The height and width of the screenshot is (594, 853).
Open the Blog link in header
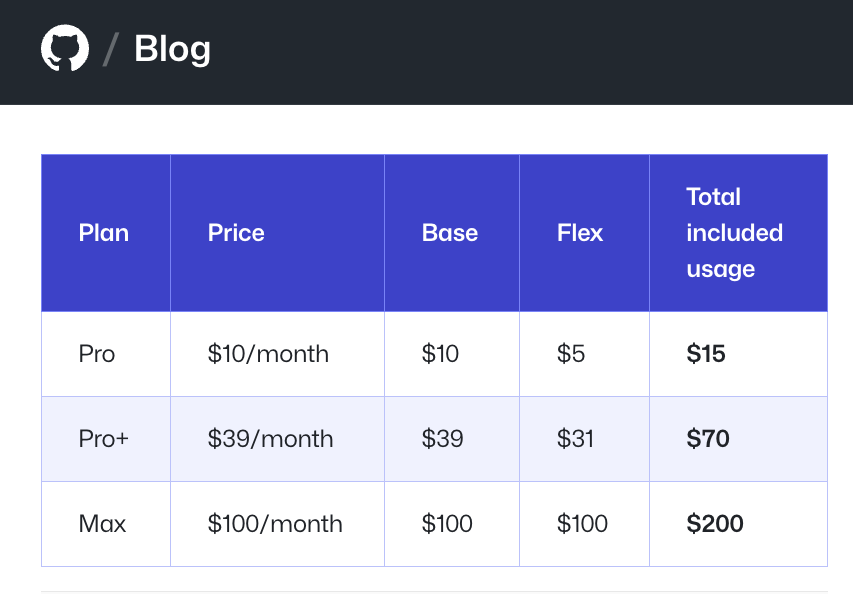[172, 49]
